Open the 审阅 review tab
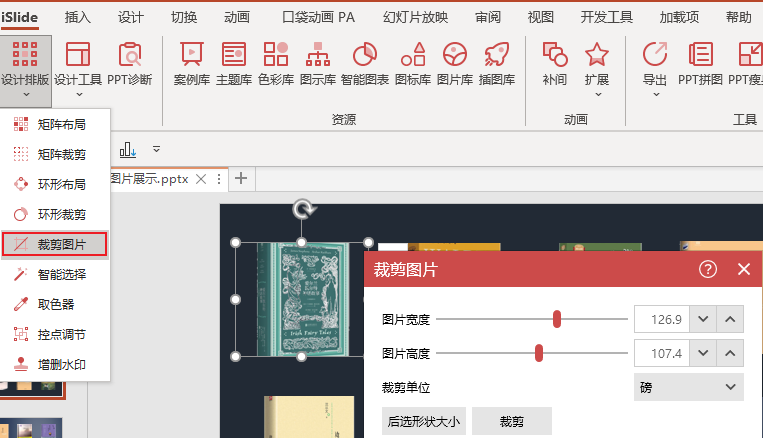 488,18
